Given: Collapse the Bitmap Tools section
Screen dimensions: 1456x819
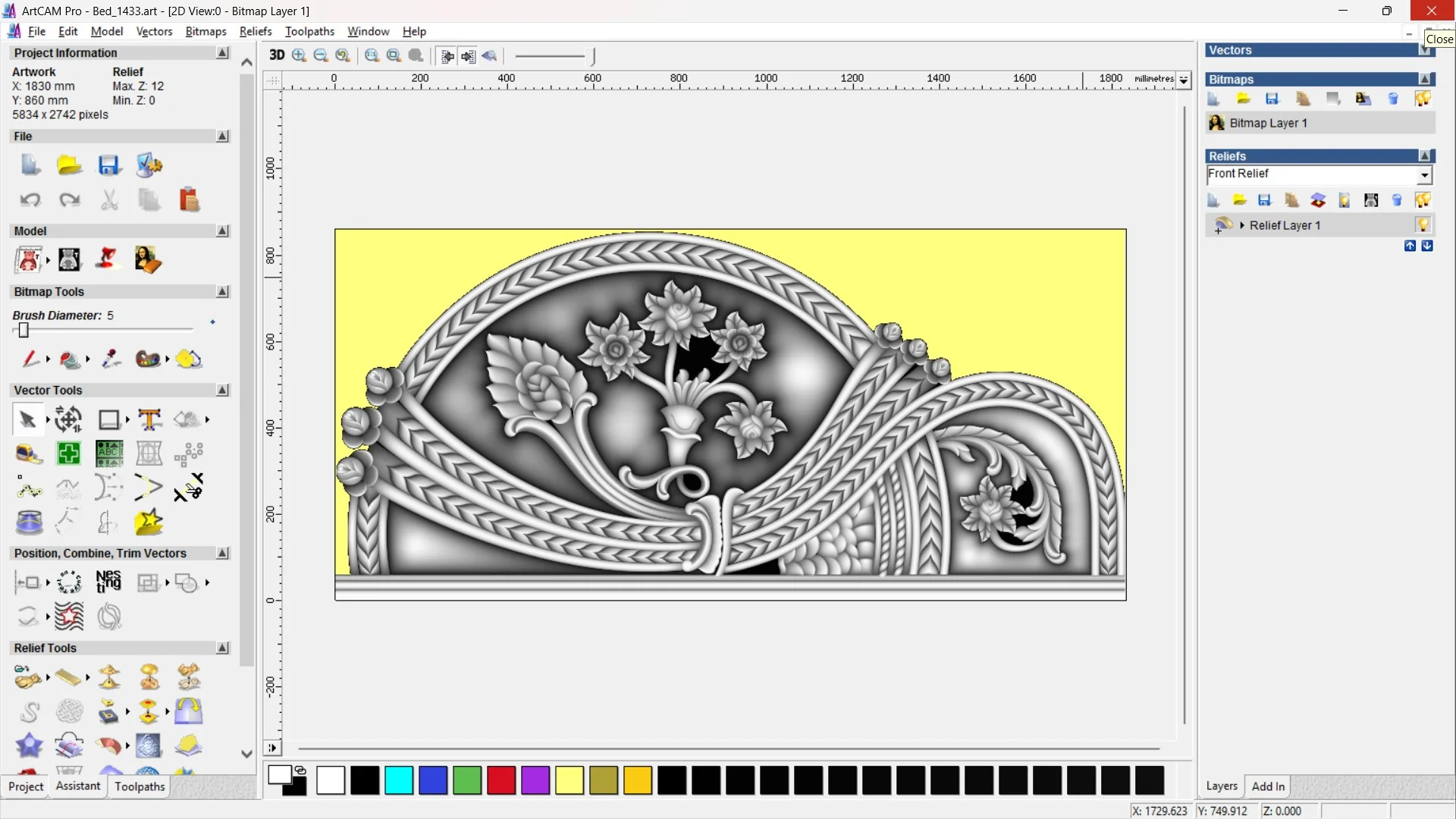Looking at the screenshot, I should click(x=222, y=292).
